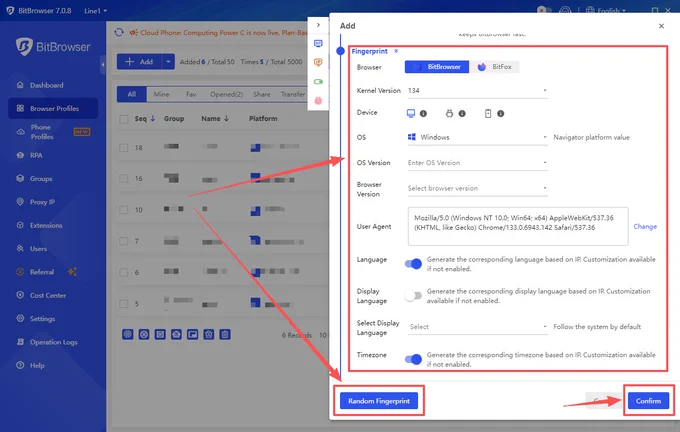
Task: Click the circle-with-X icon in the bottom batch toolbar
Action: 144,334
